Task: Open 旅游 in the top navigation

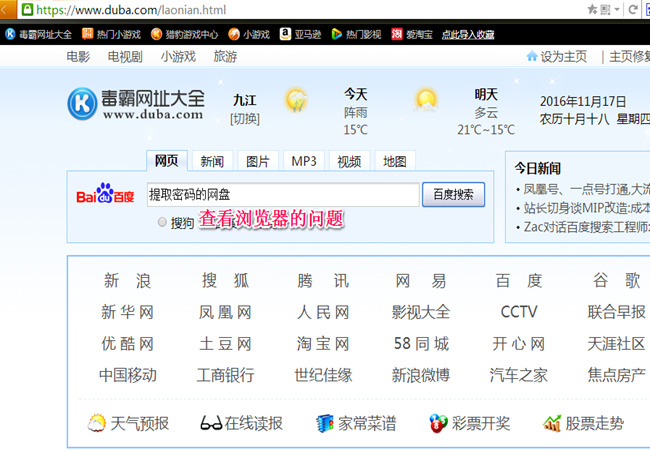Action: (x=225, y=56)
